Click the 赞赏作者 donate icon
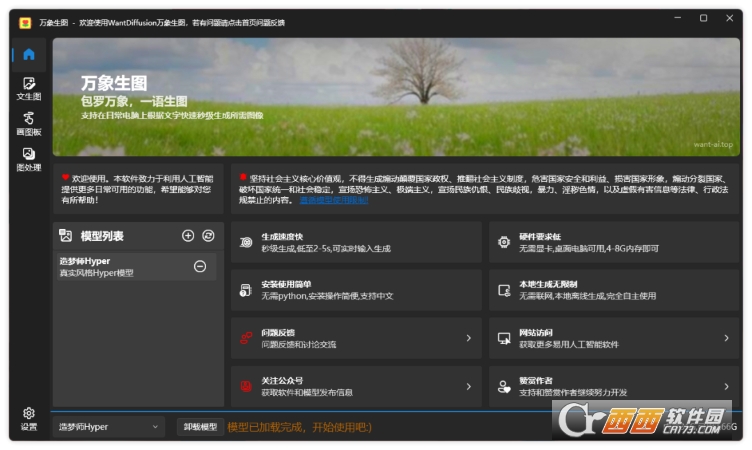The height and width of the screenshot is (450, 752). coord(505,385)
